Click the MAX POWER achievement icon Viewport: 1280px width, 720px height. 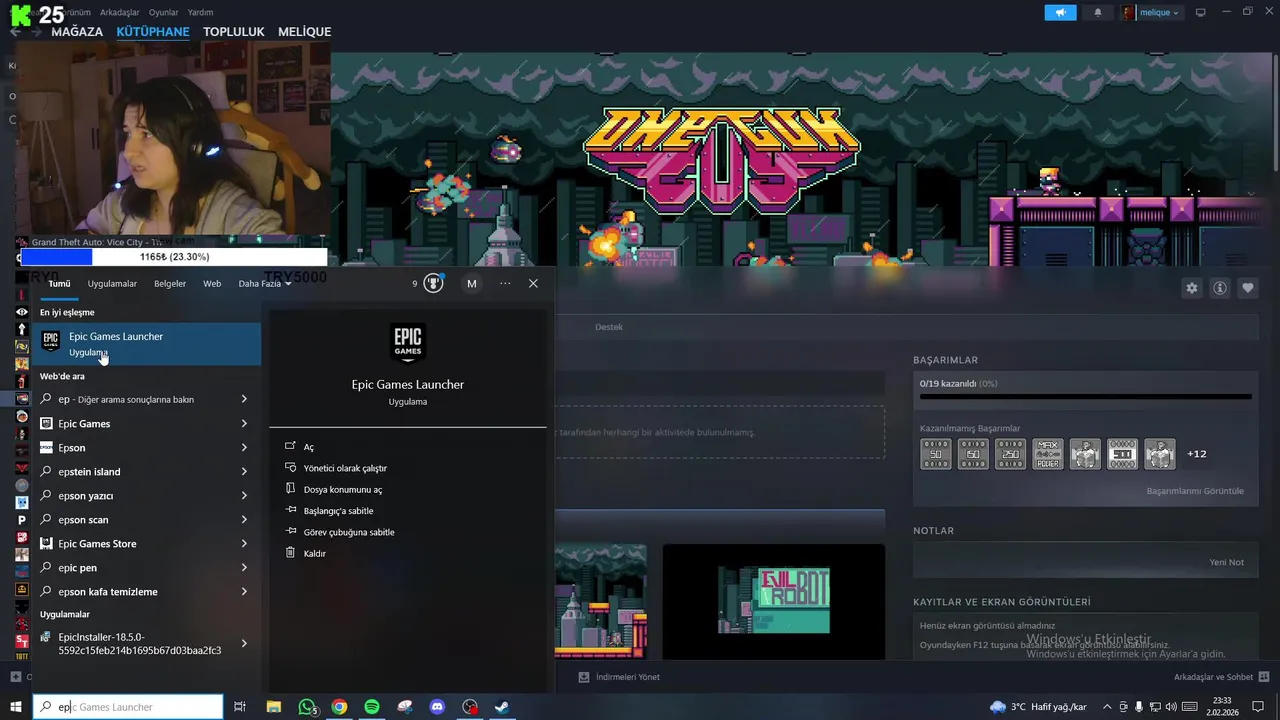1048,454
